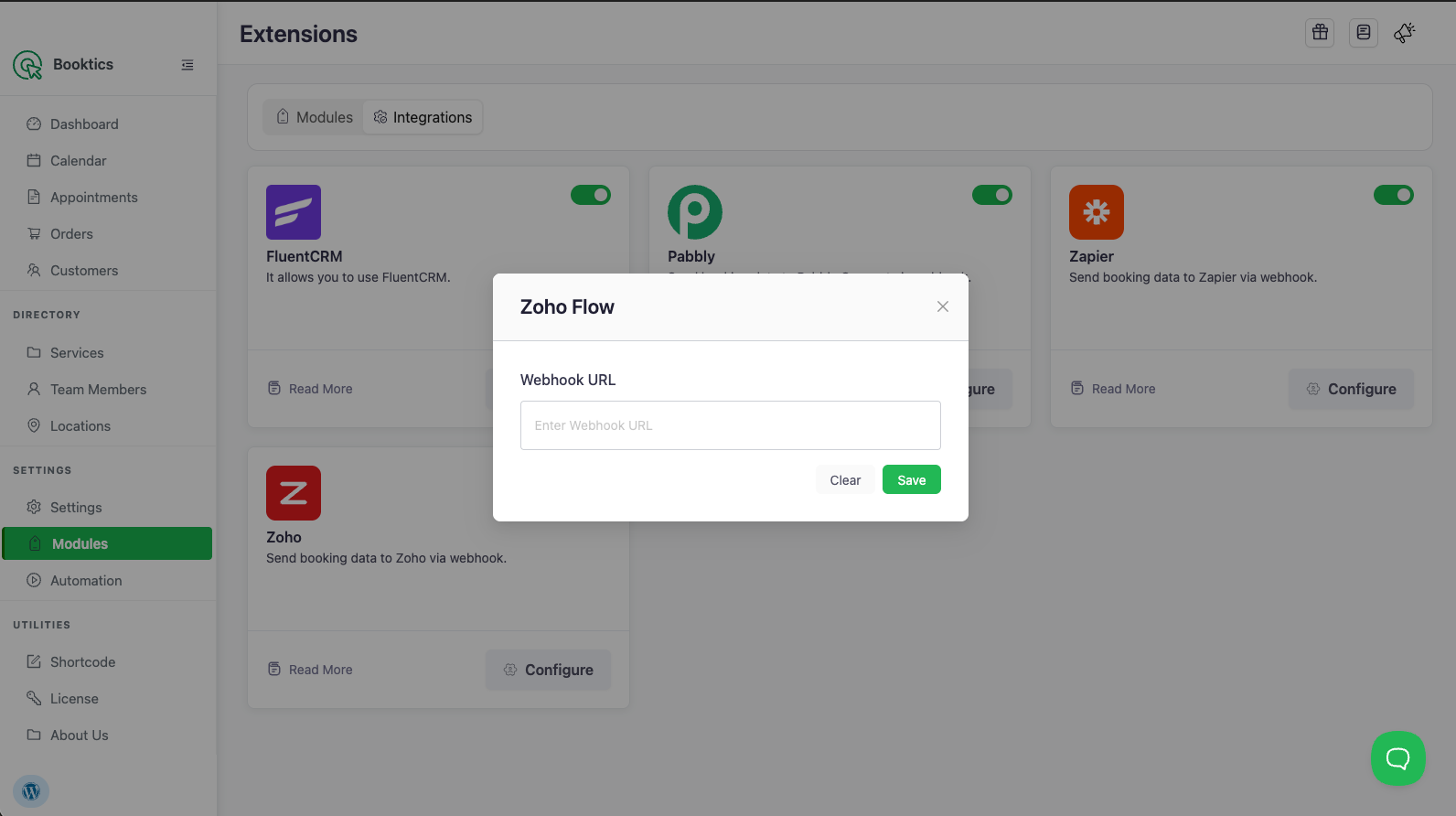Switch to the Modules tab
Viewport: 1456px width, 816px height.
315,117
